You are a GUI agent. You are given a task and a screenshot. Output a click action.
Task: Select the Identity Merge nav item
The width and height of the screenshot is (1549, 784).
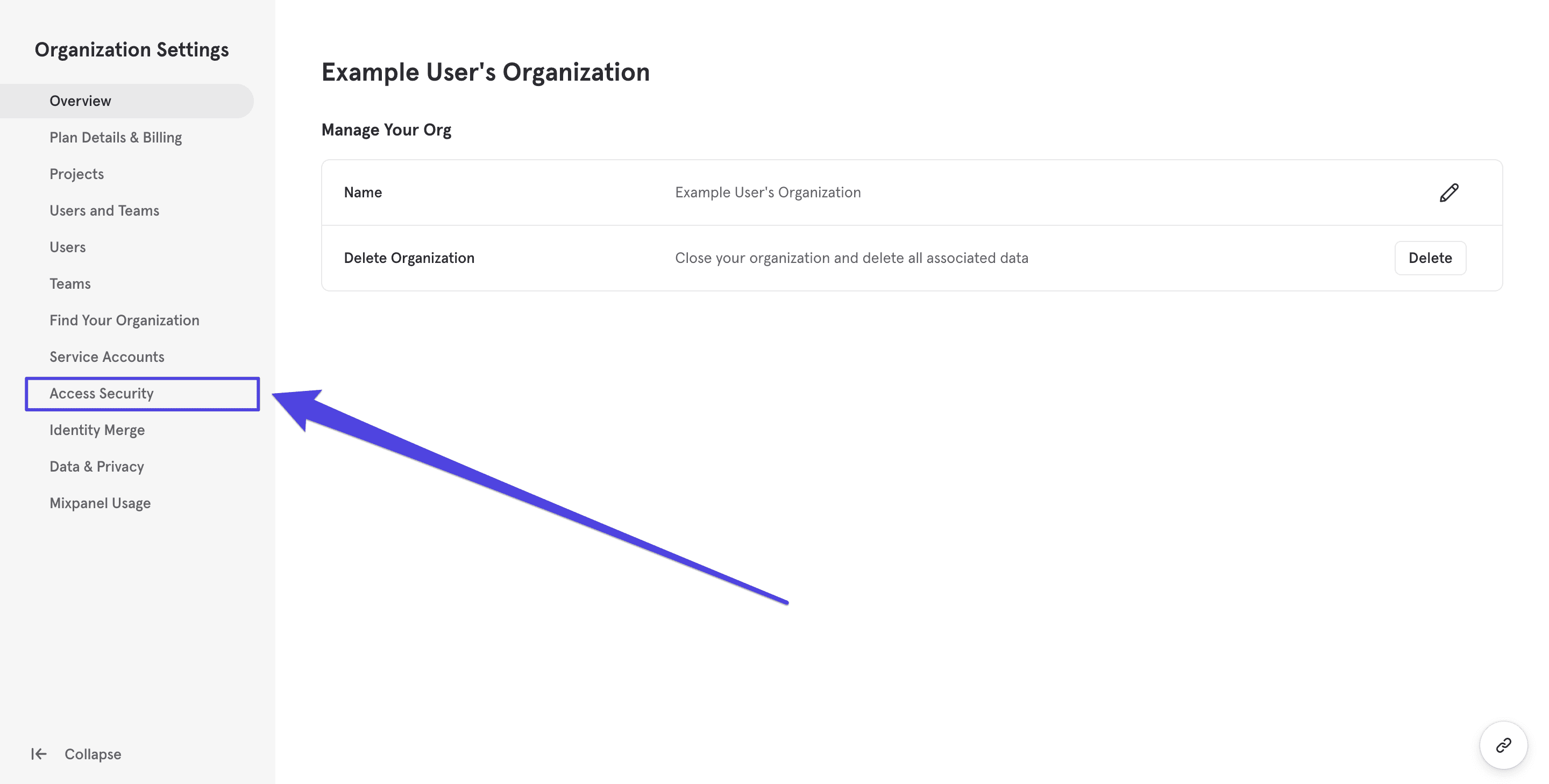point(97,429)
